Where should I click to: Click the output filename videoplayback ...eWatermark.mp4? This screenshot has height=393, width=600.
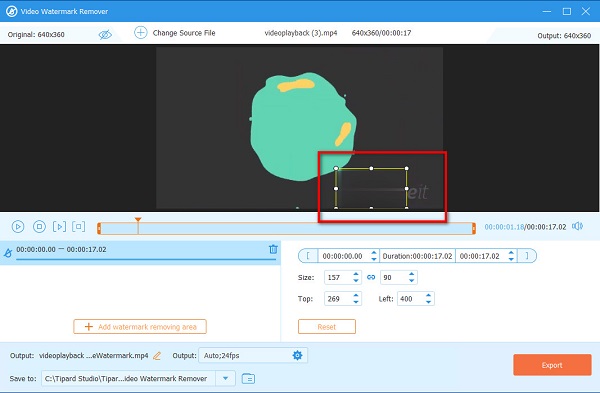tap(93, 355)
